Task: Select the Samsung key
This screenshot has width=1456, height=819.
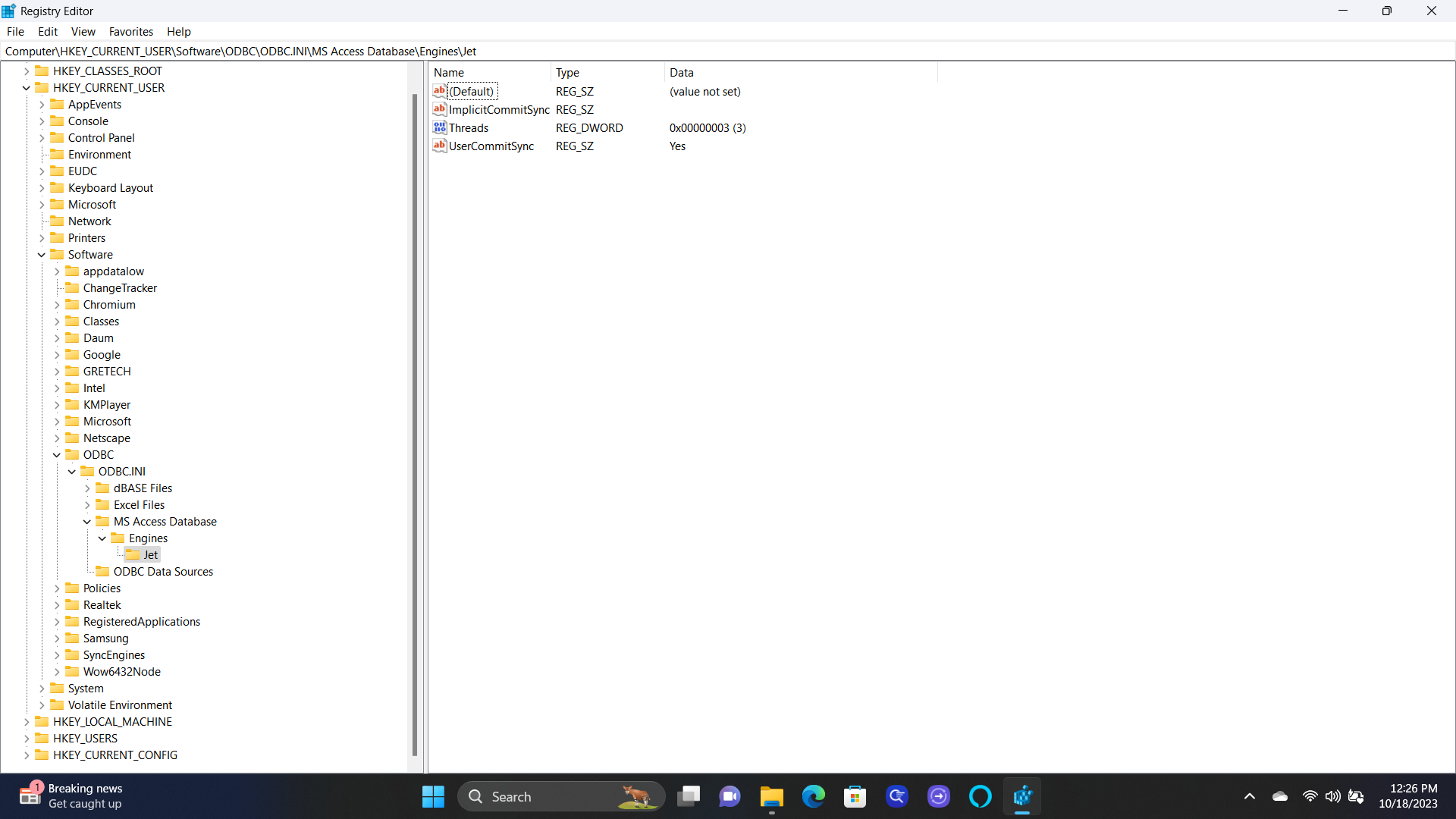Action: [x=106, y=638]
